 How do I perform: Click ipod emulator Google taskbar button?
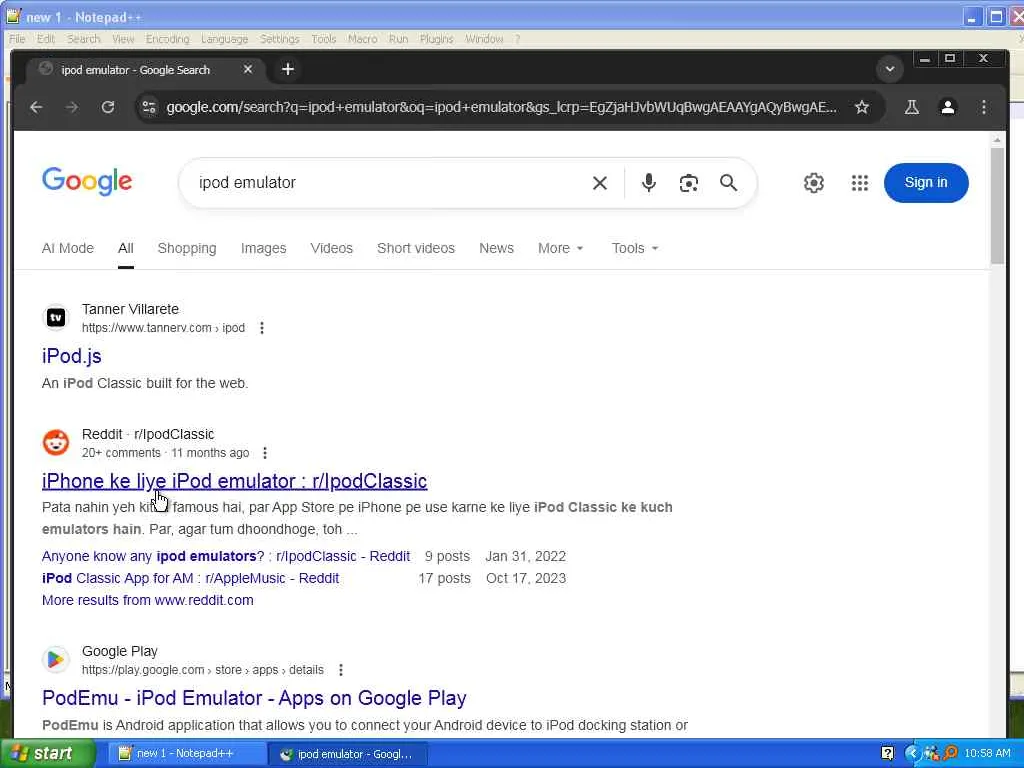(x=348, y=754)
